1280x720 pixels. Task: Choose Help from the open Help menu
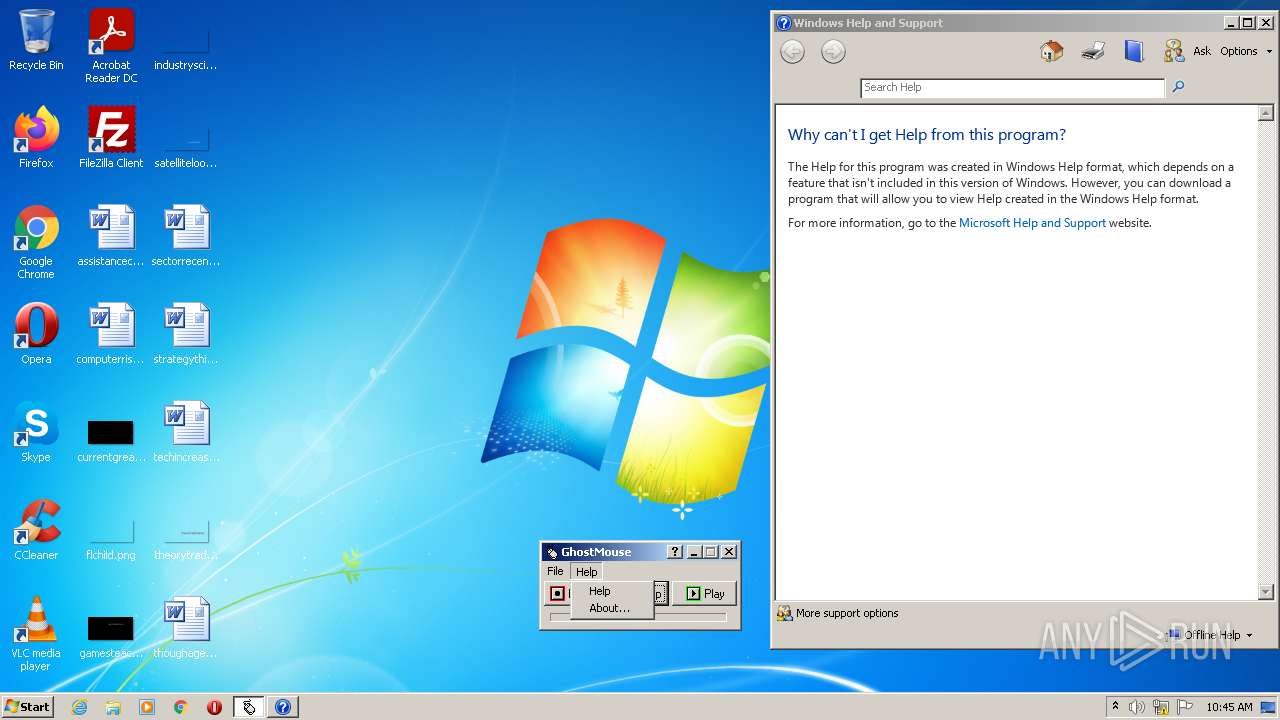coord(611,591)
